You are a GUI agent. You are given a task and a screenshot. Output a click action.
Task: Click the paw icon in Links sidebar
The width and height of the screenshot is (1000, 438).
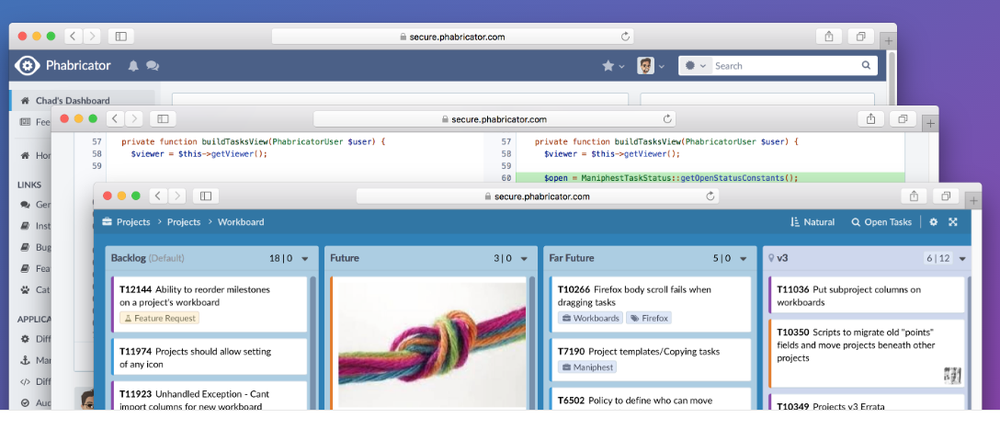click(x=25, y=289)
